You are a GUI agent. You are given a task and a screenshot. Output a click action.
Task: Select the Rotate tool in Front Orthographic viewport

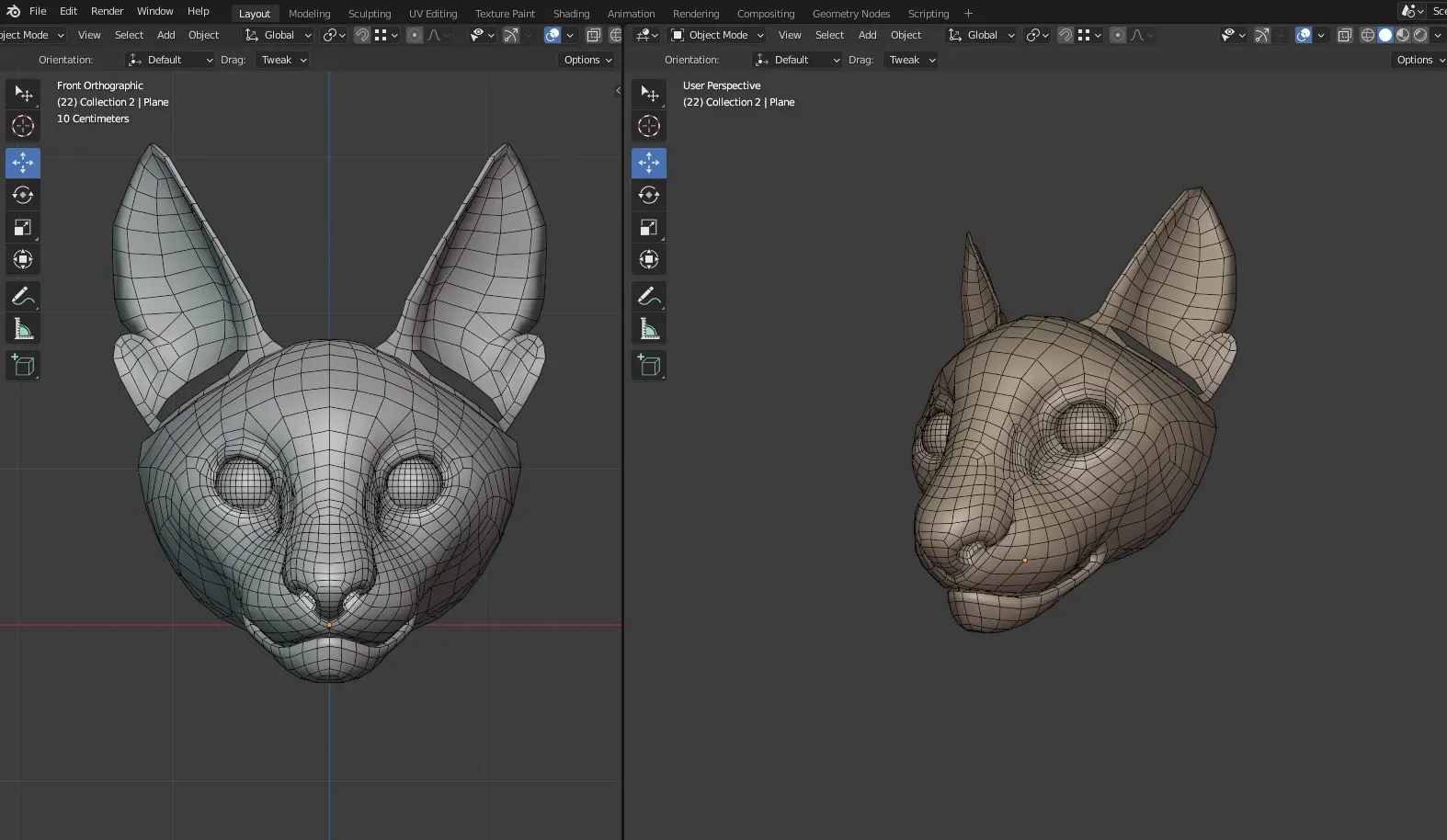pyautogui.click(x=23, y=195)
